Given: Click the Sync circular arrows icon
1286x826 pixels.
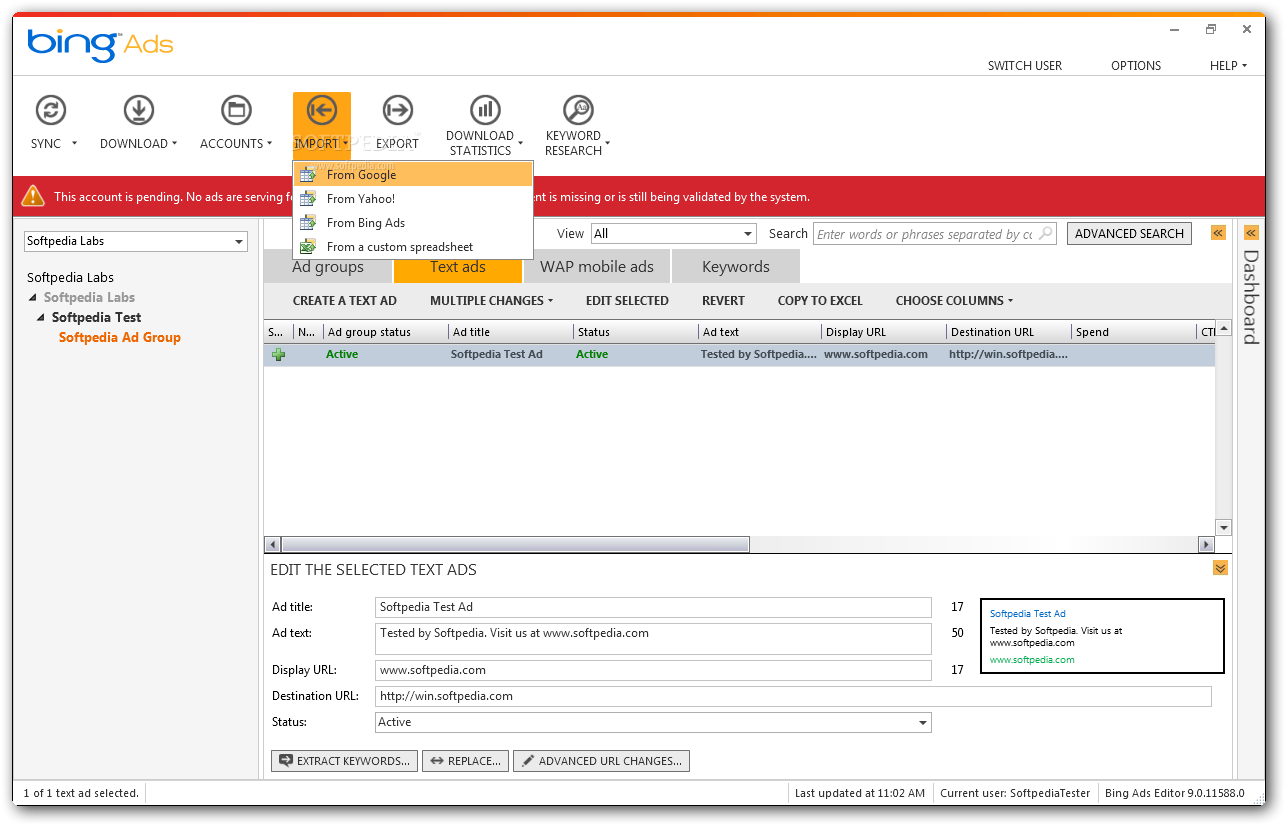Looking at the screenshot, I should pyautogui.click(x=51, y=109).
